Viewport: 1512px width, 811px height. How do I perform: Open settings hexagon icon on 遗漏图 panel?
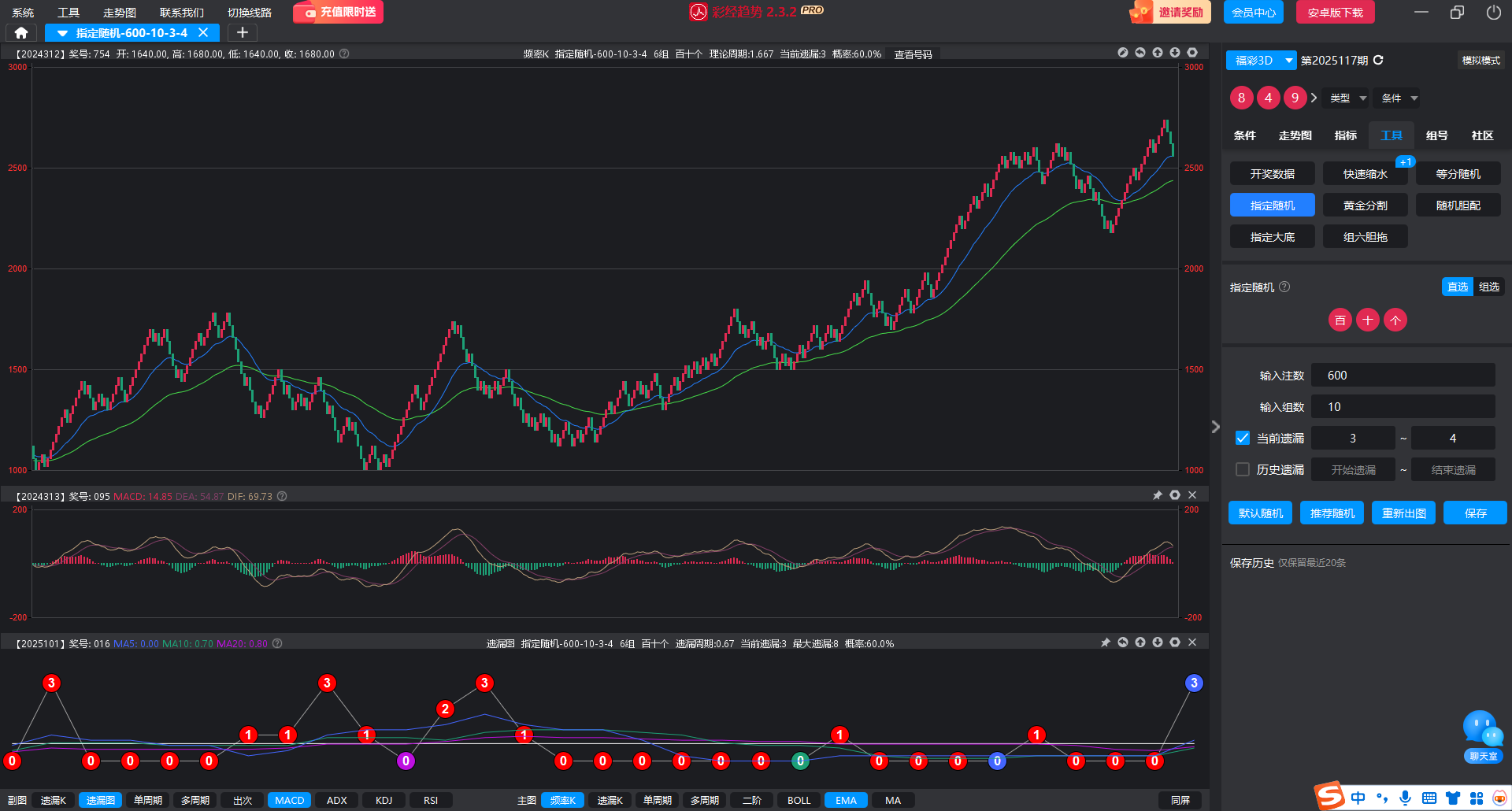1175,643
